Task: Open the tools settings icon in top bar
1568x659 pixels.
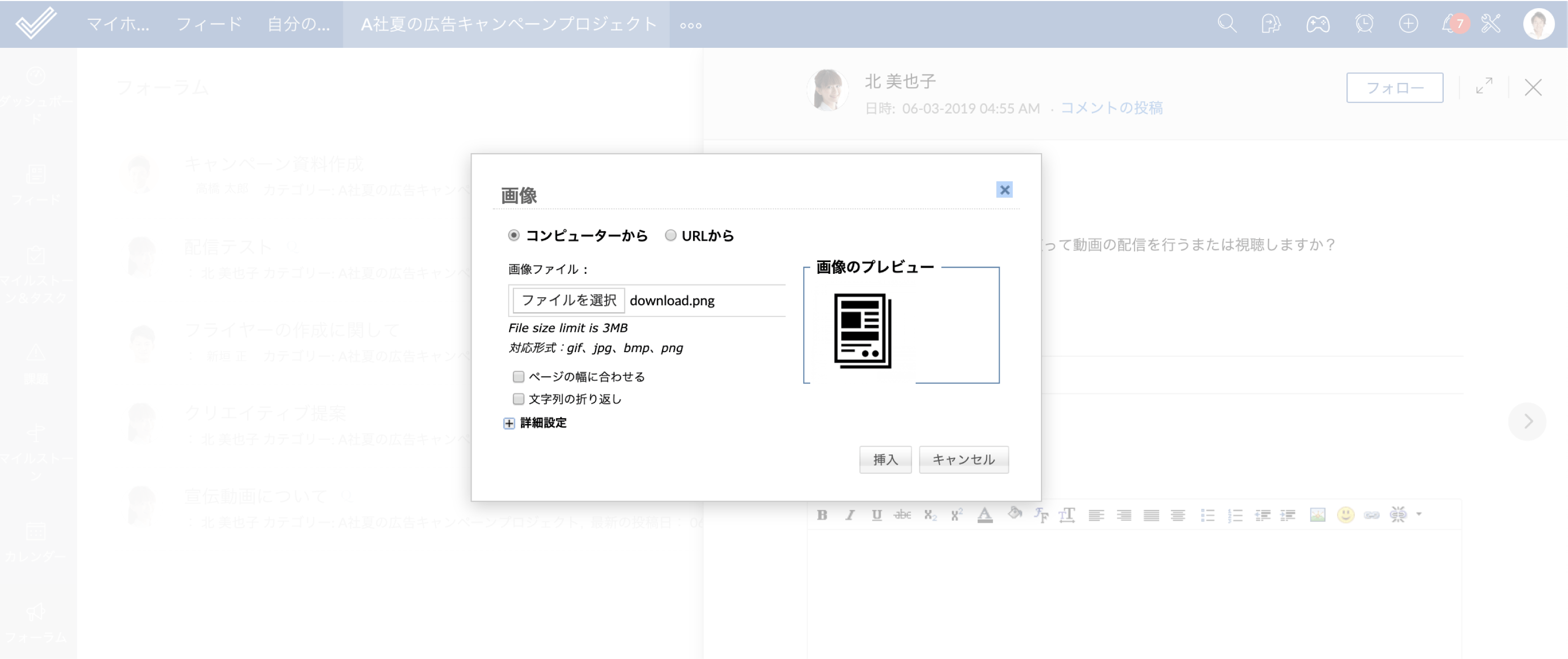Action: [1491, 24]
